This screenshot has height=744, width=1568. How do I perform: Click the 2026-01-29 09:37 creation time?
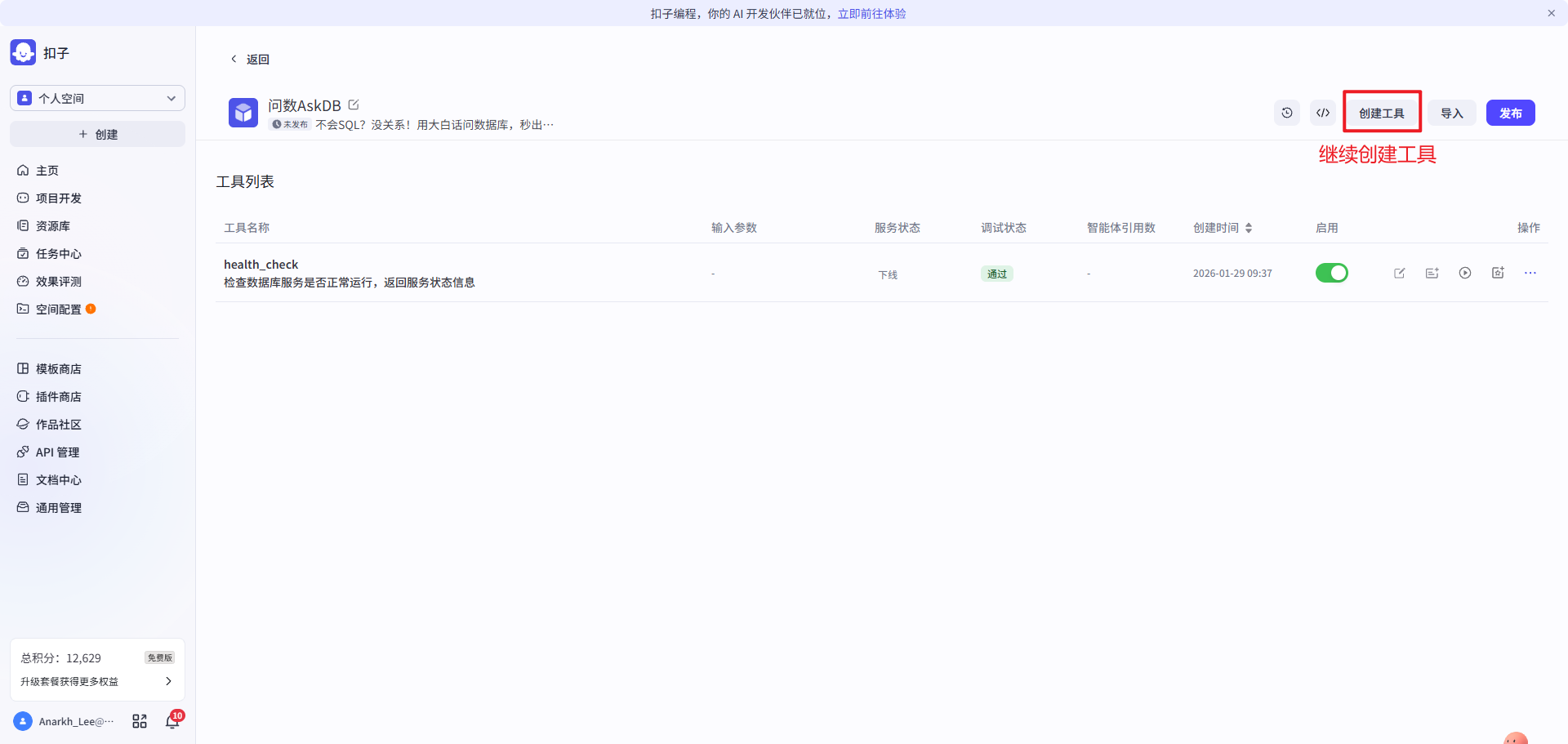[x=1232, y=274]
